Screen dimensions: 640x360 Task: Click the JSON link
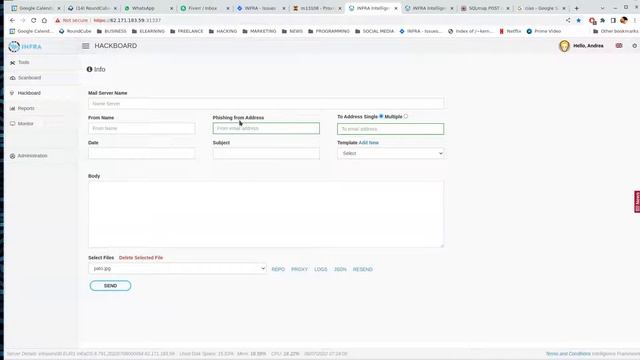(x=340, y=269)
